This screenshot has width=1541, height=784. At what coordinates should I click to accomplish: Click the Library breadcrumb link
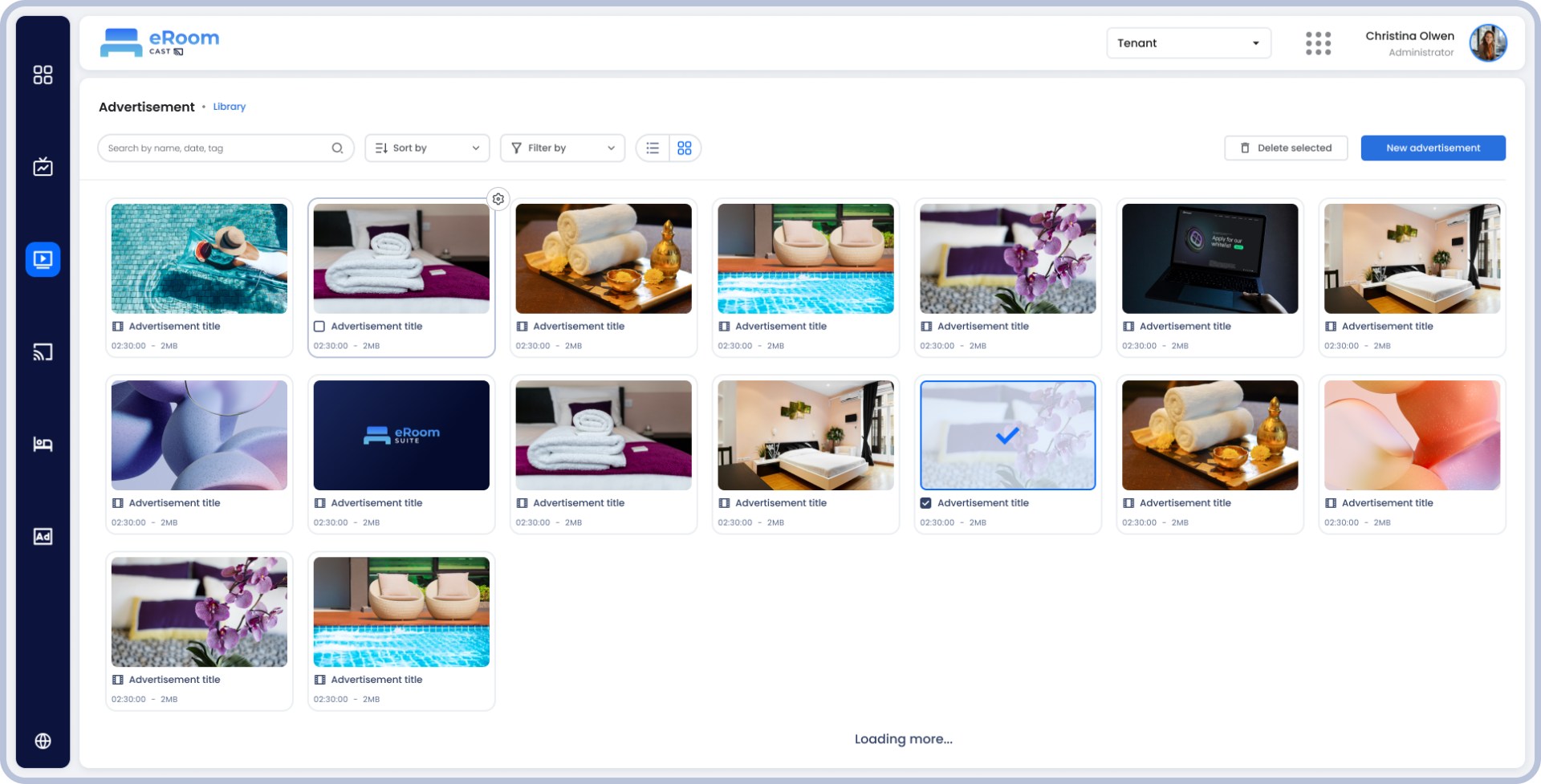[229, 107]
